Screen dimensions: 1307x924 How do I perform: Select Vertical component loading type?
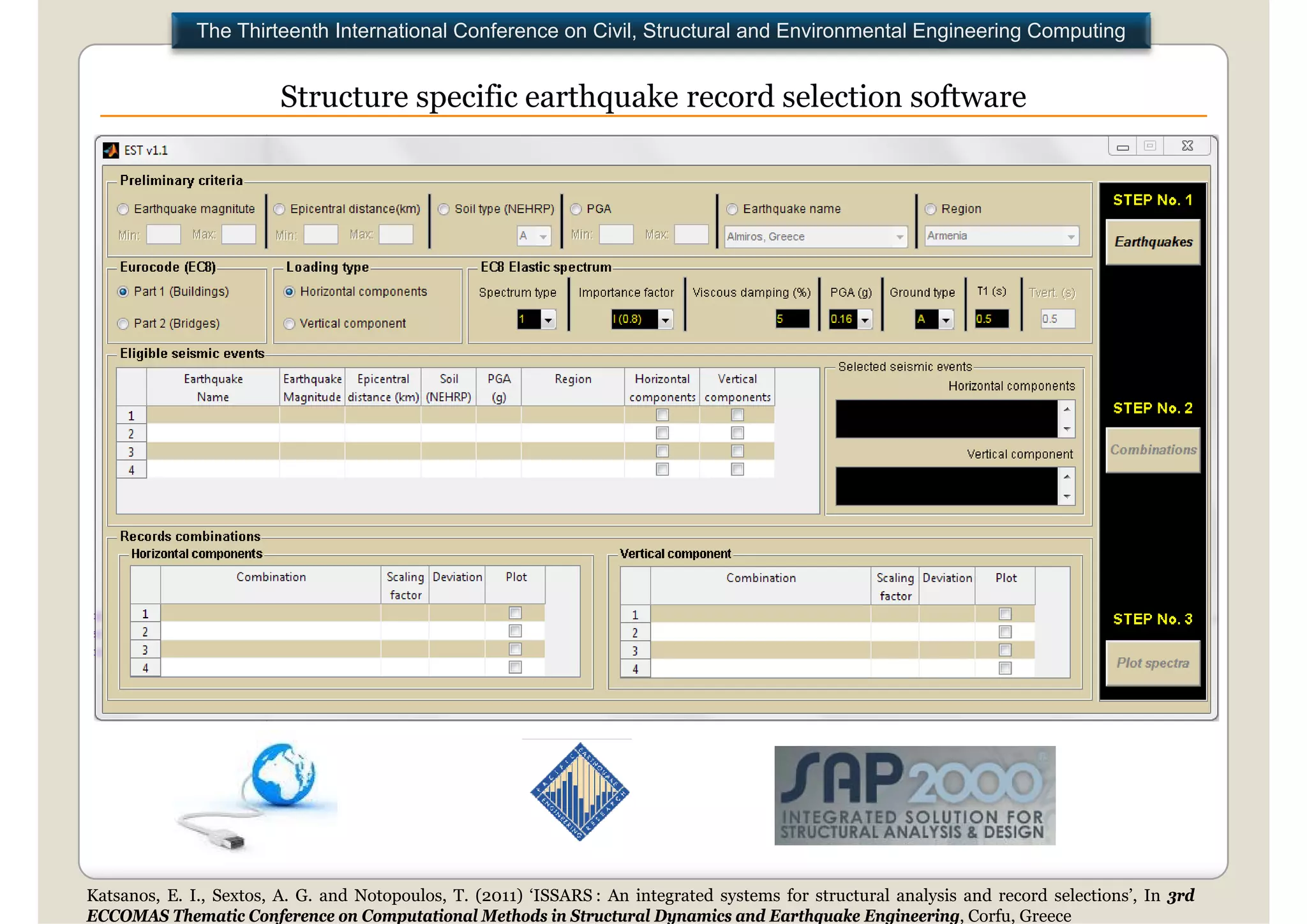click(x=289, y=324)
